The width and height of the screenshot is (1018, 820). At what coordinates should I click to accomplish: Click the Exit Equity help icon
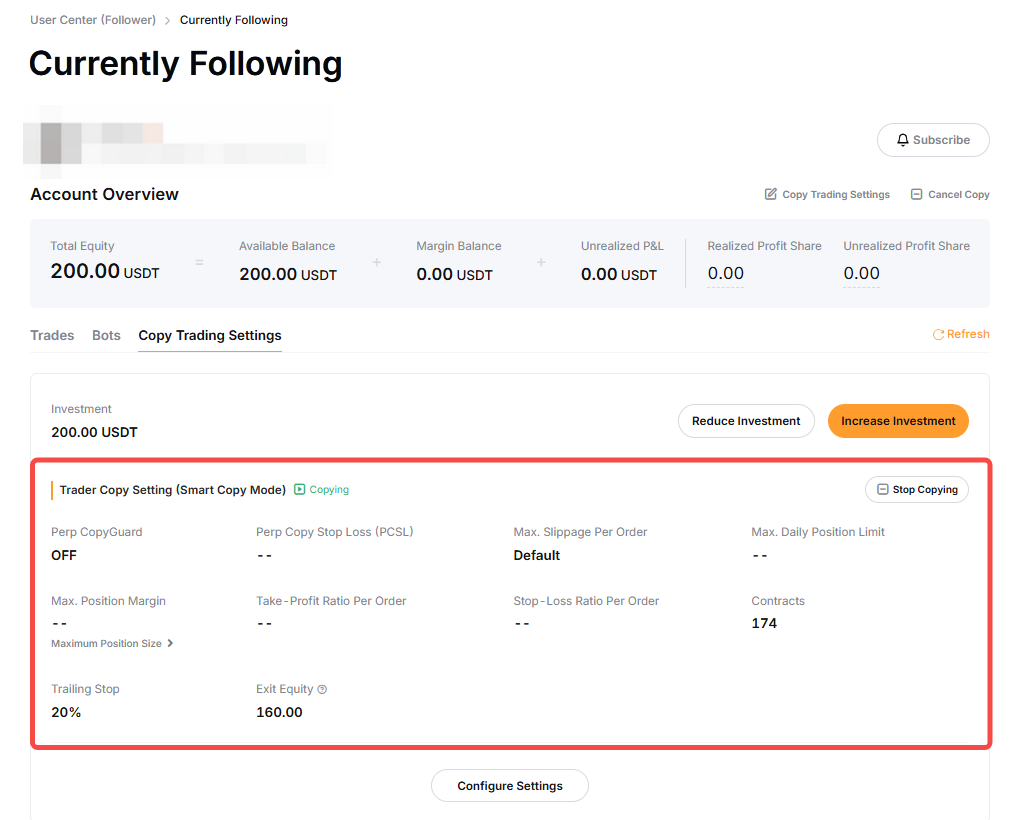(322, 690)
